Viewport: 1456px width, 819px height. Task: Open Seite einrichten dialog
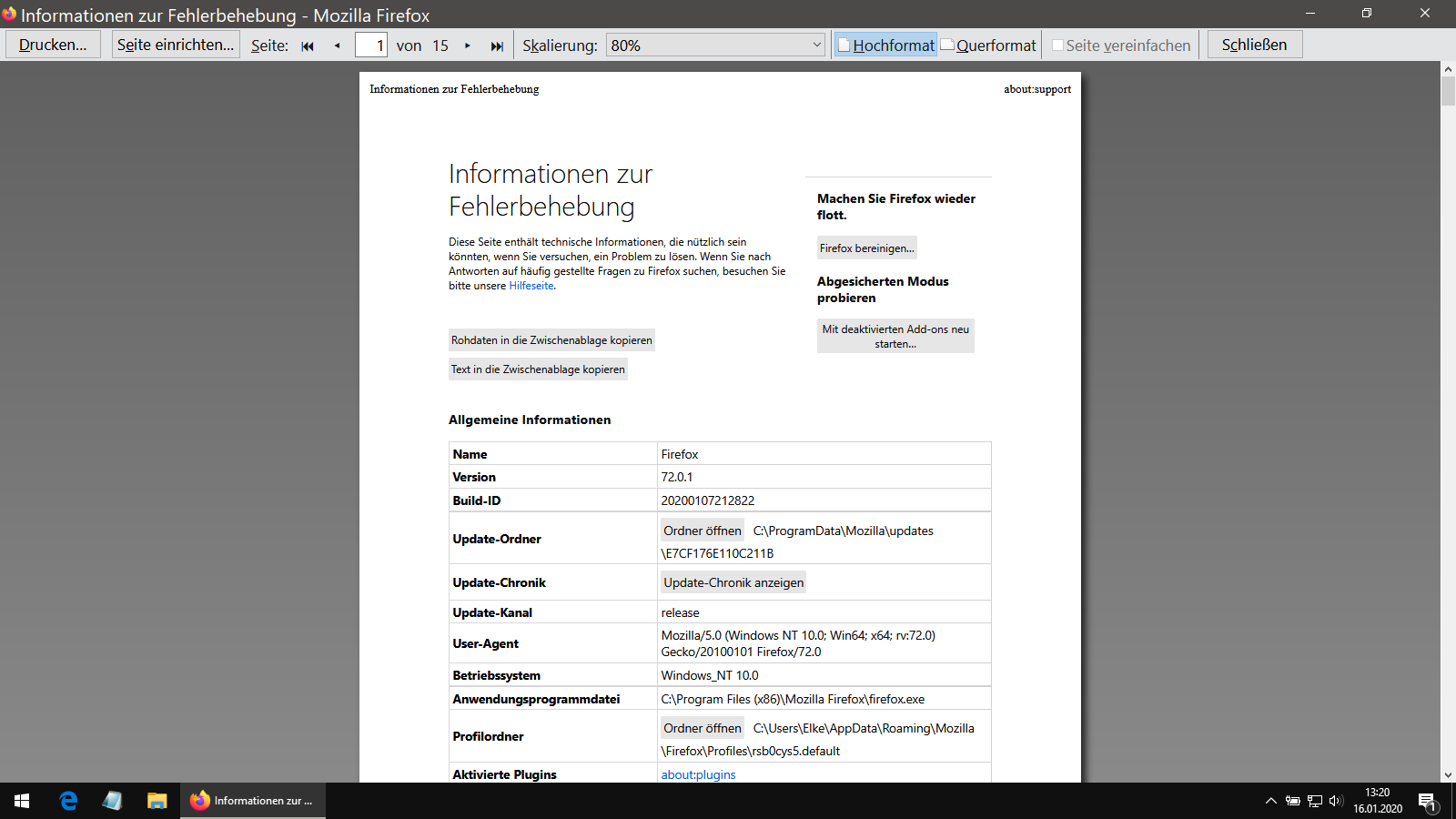tap(176, 45)
